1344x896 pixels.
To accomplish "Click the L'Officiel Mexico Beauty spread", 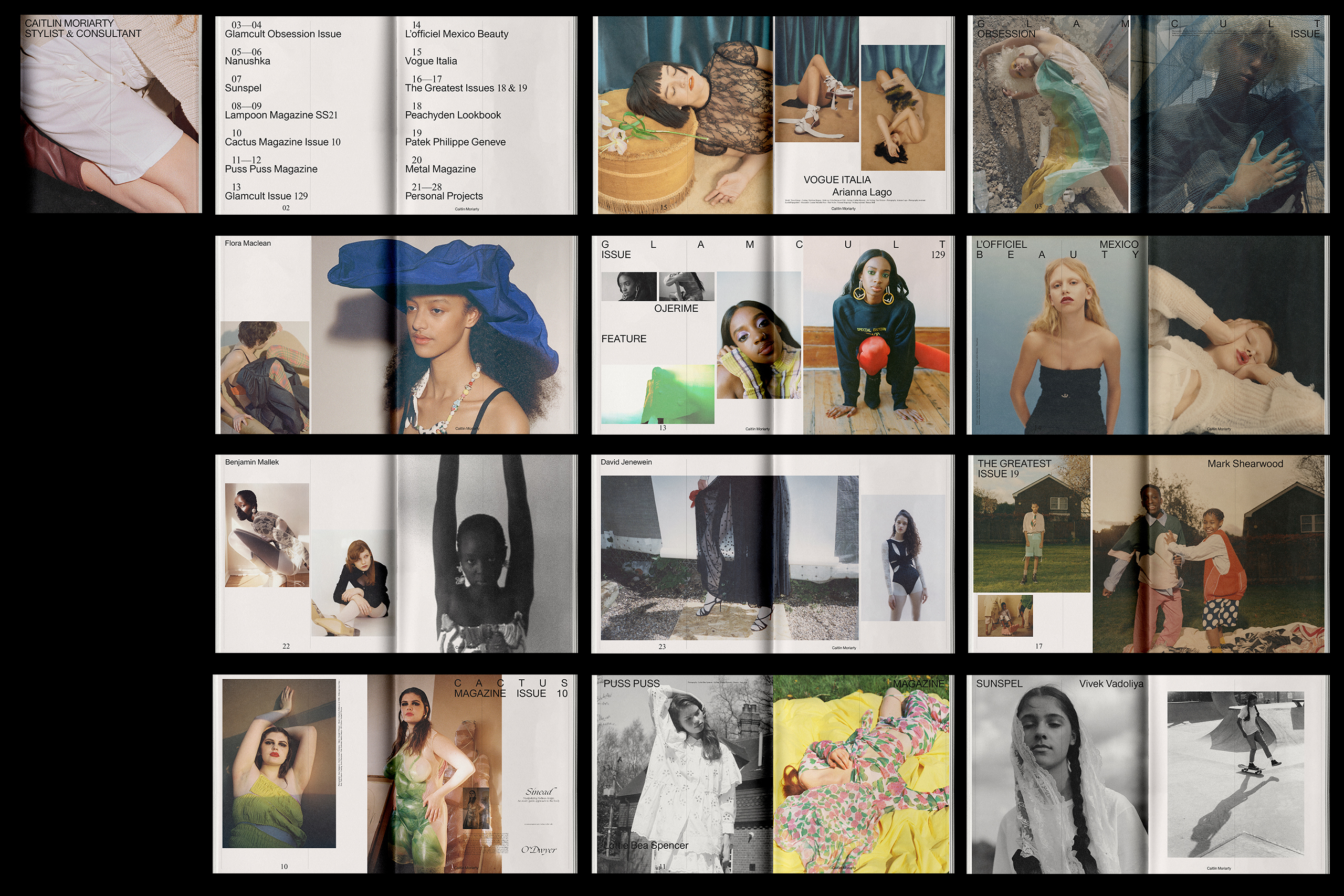I will pyautogui.click(x=1148, y=335).
